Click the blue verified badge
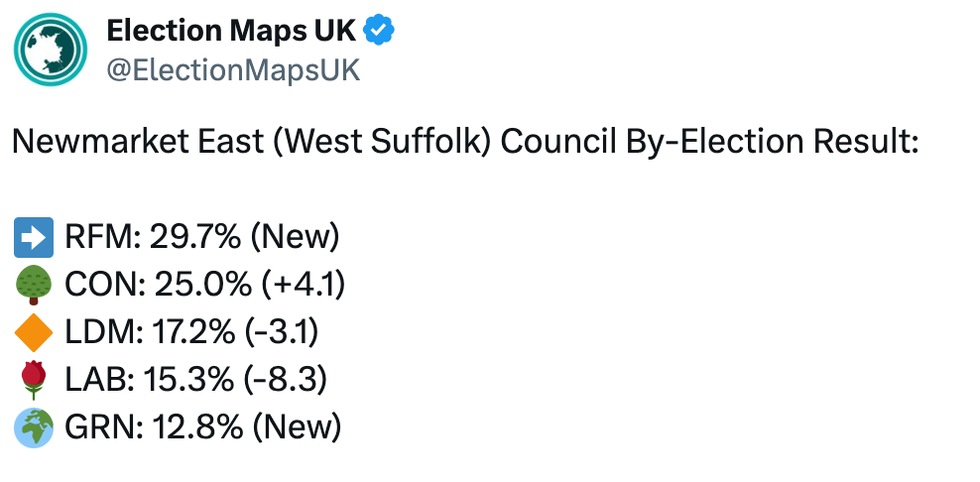Viewport: 980px width, 482px height. click(x=379, y=30)
